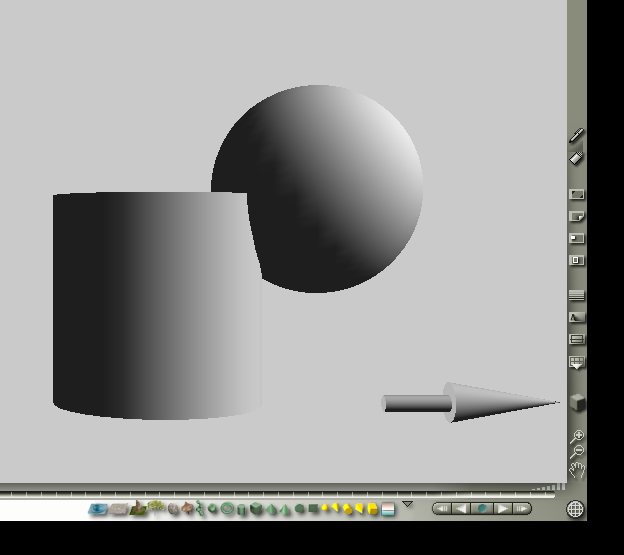
Task: Insert a 2D picture object
Action: (x=388, y=509)
